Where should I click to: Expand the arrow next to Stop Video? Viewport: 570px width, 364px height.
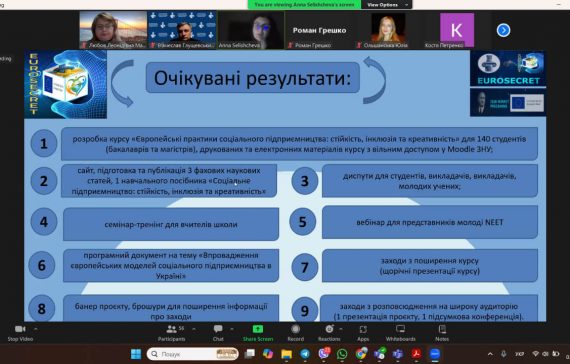36,329
